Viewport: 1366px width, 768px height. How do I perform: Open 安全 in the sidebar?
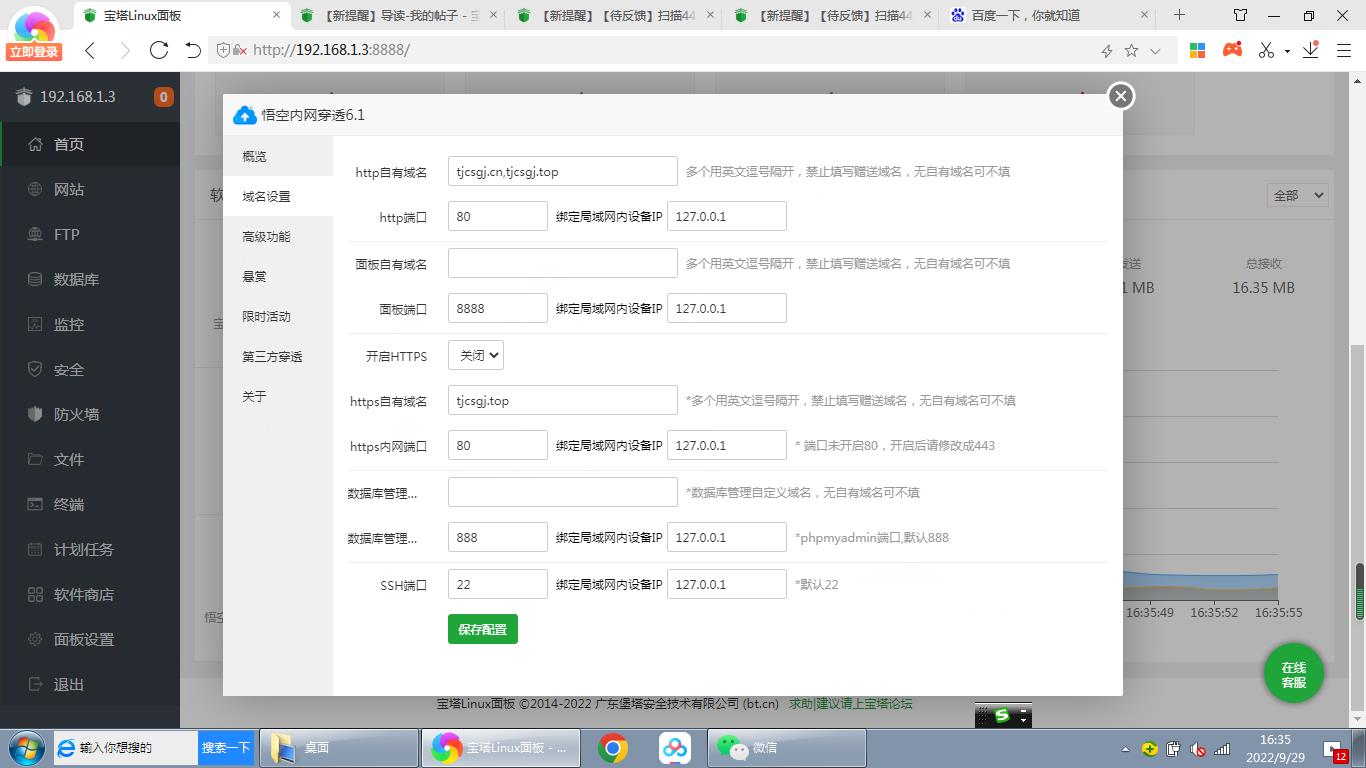[x=90, y=369]
